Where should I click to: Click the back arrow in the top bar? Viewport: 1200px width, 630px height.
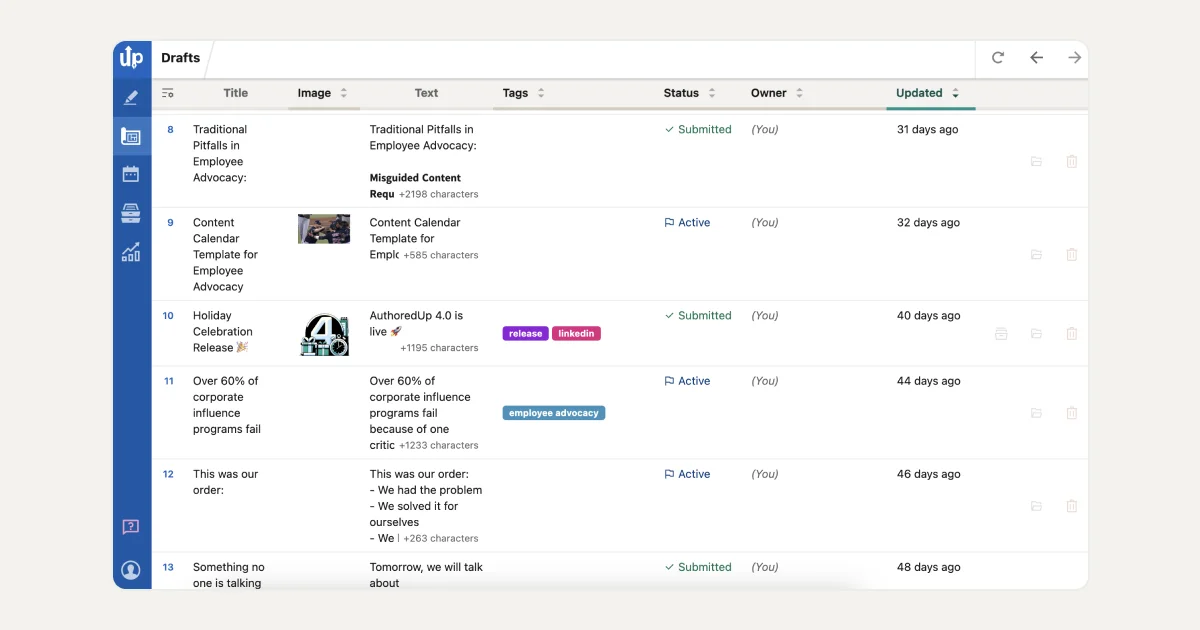pos(1036,57)
